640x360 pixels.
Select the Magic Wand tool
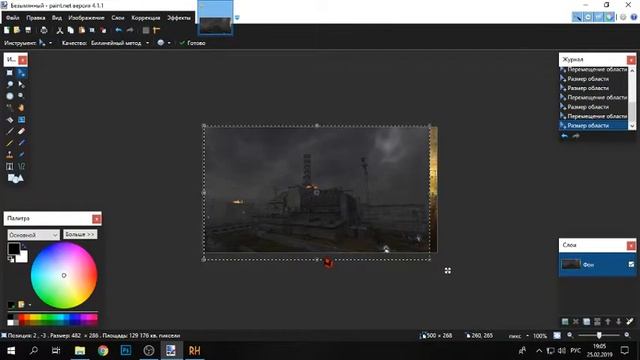[10, 108]
